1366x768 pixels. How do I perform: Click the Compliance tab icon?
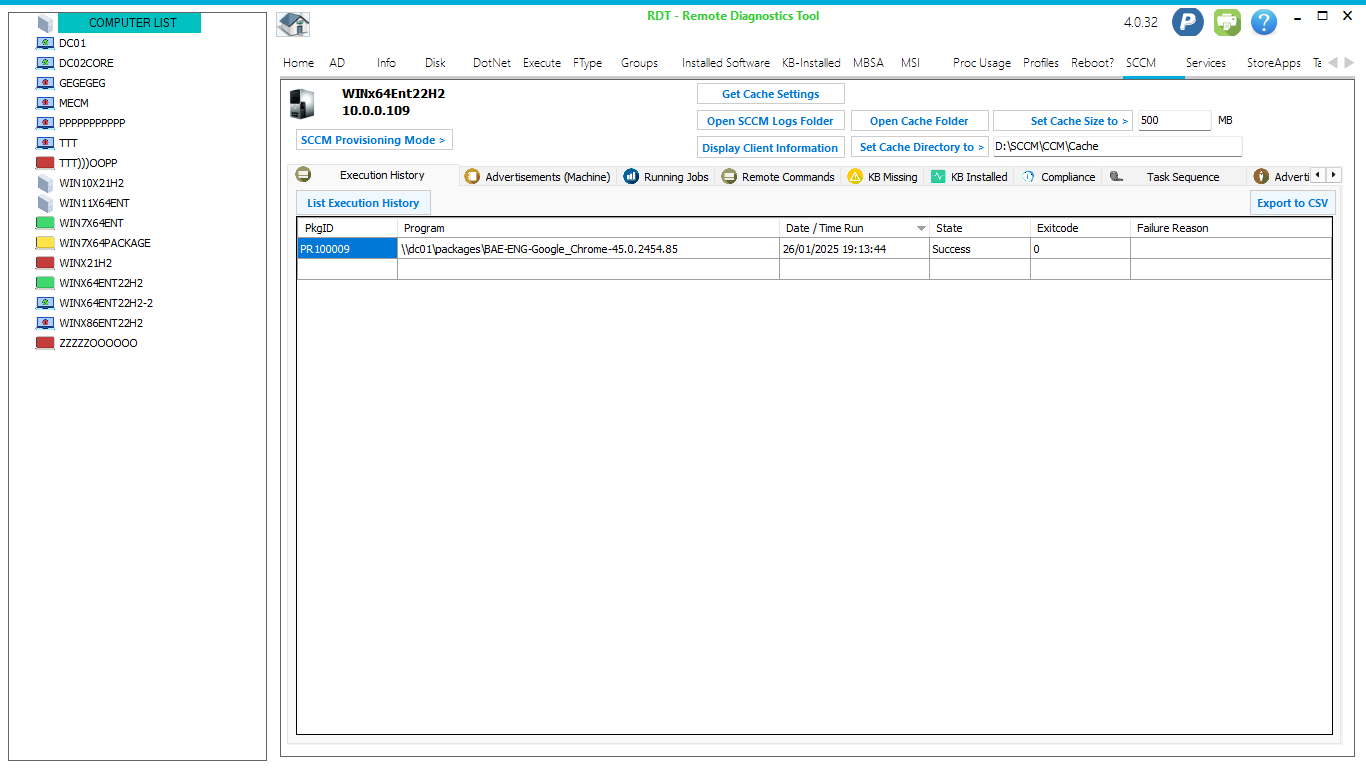[x=1028, y=176]
